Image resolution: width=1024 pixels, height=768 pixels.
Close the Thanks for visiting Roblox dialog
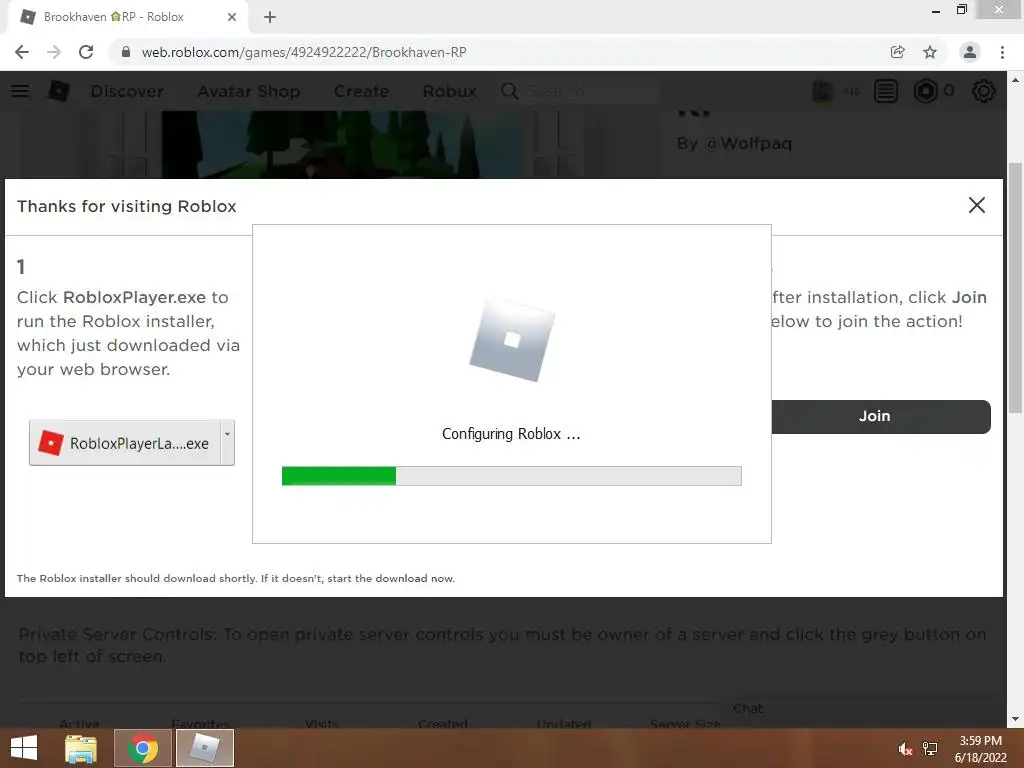[976, 205]
